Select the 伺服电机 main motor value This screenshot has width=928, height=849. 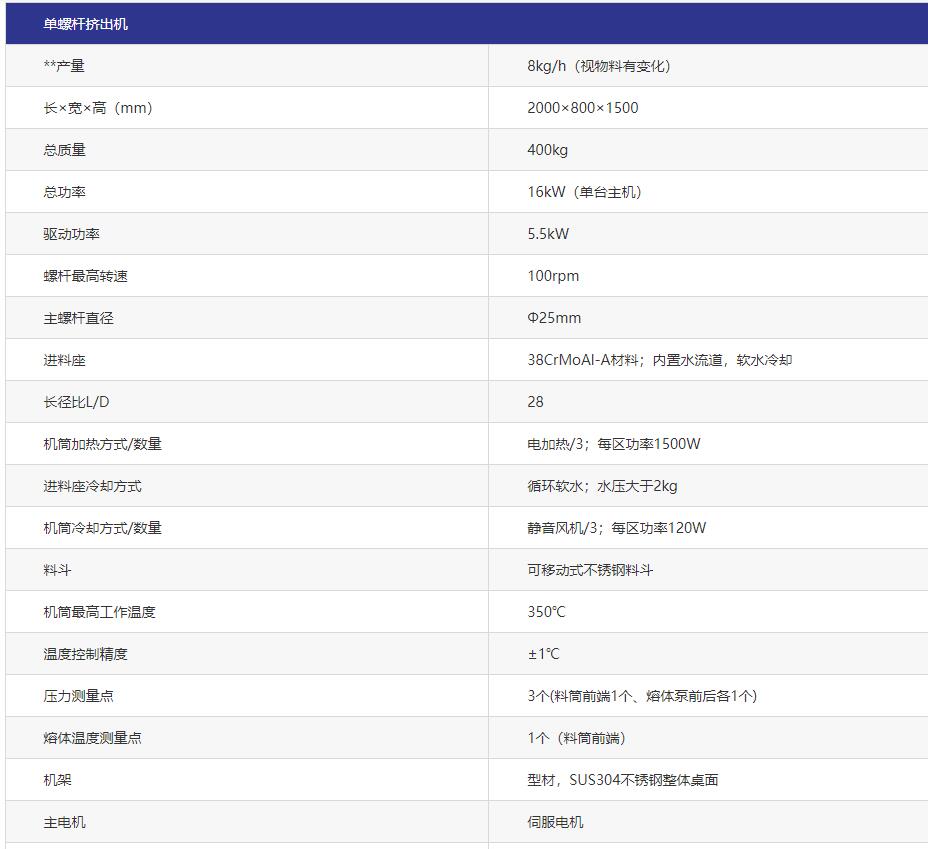(x=555, y=822)
